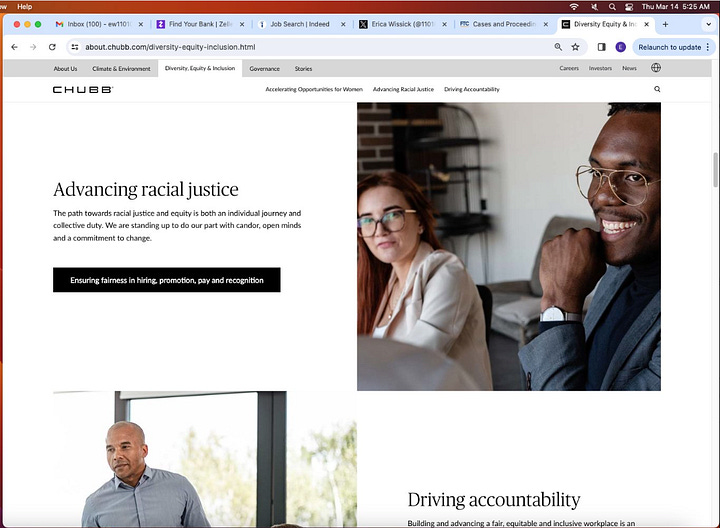Click the address bar URL
Screen dimensions: 720x528
[170, 47]
